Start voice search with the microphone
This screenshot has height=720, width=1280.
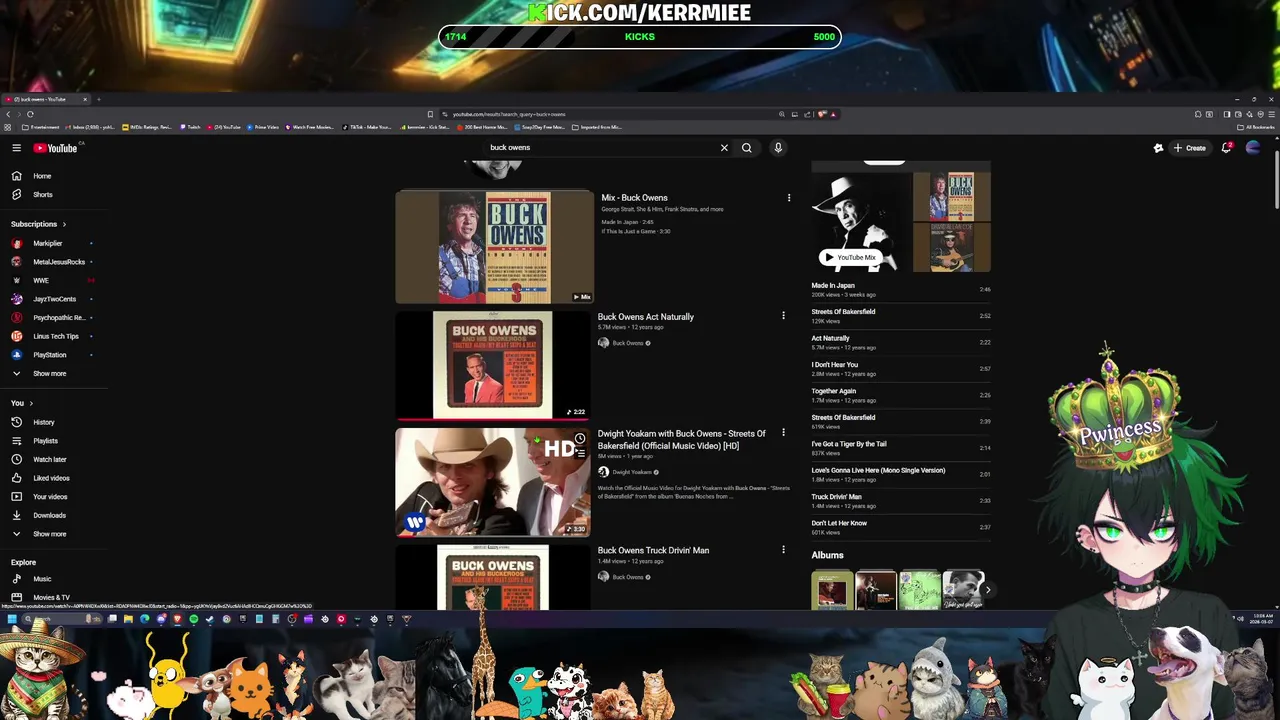pyautogui.click(x=778, y=148)
